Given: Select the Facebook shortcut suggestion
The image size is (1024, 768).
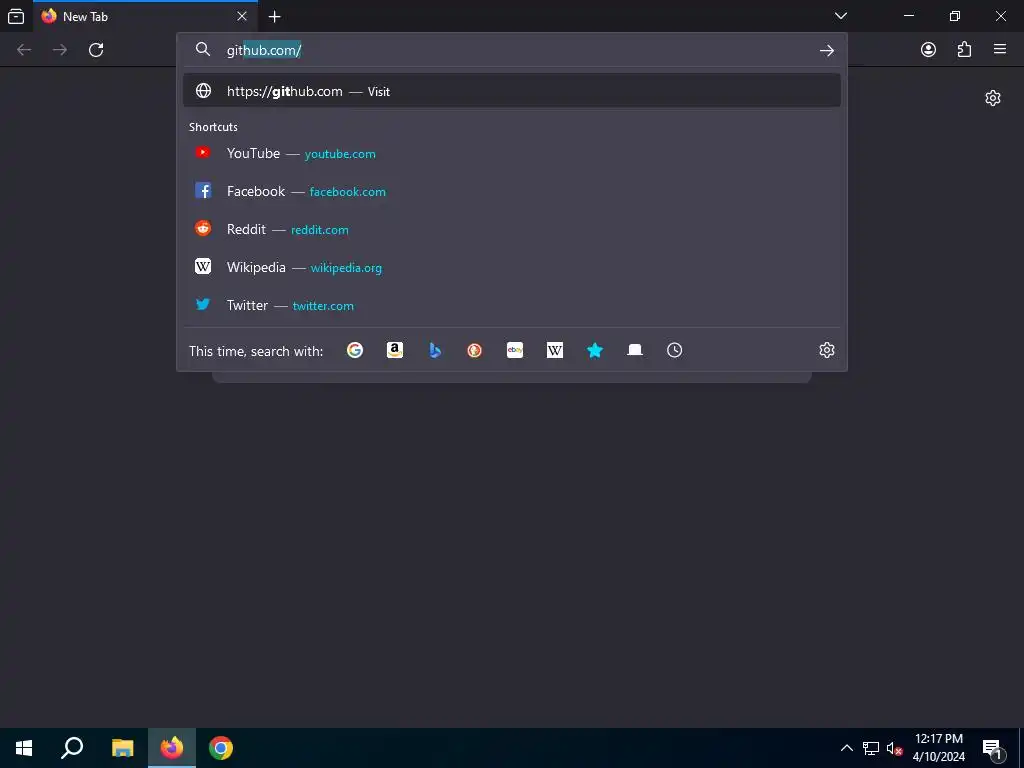Looking at the screenshot, I should click(512, 191).
